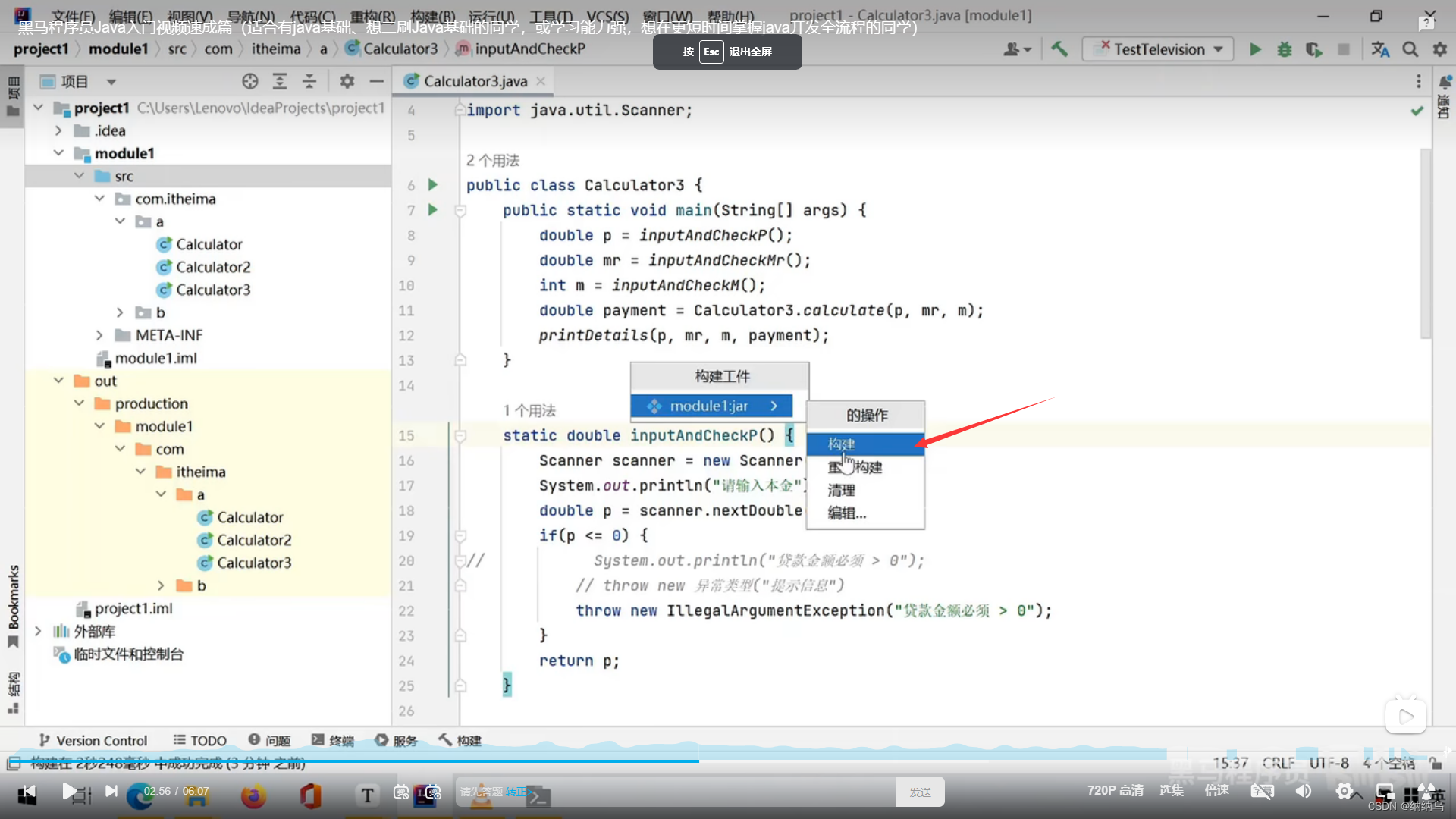Open 项目 view dropdown arrow
1456x819 pixels.
point(111,82)
